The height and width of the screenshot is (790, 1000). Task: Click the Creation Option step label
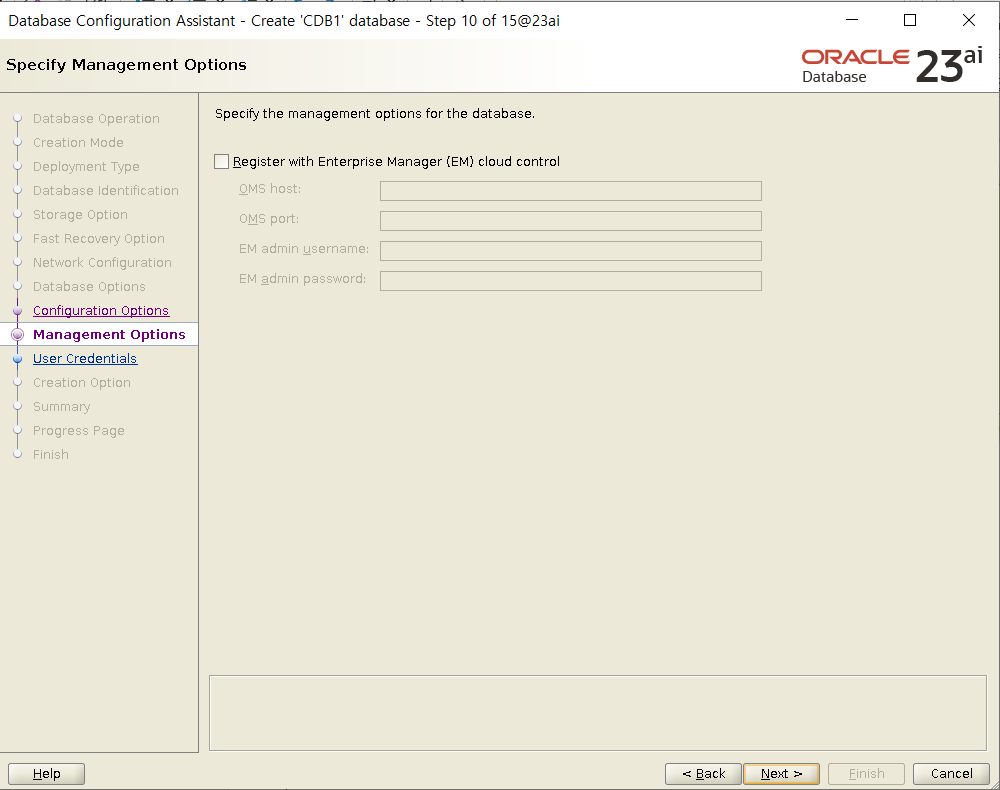point(82,383)
